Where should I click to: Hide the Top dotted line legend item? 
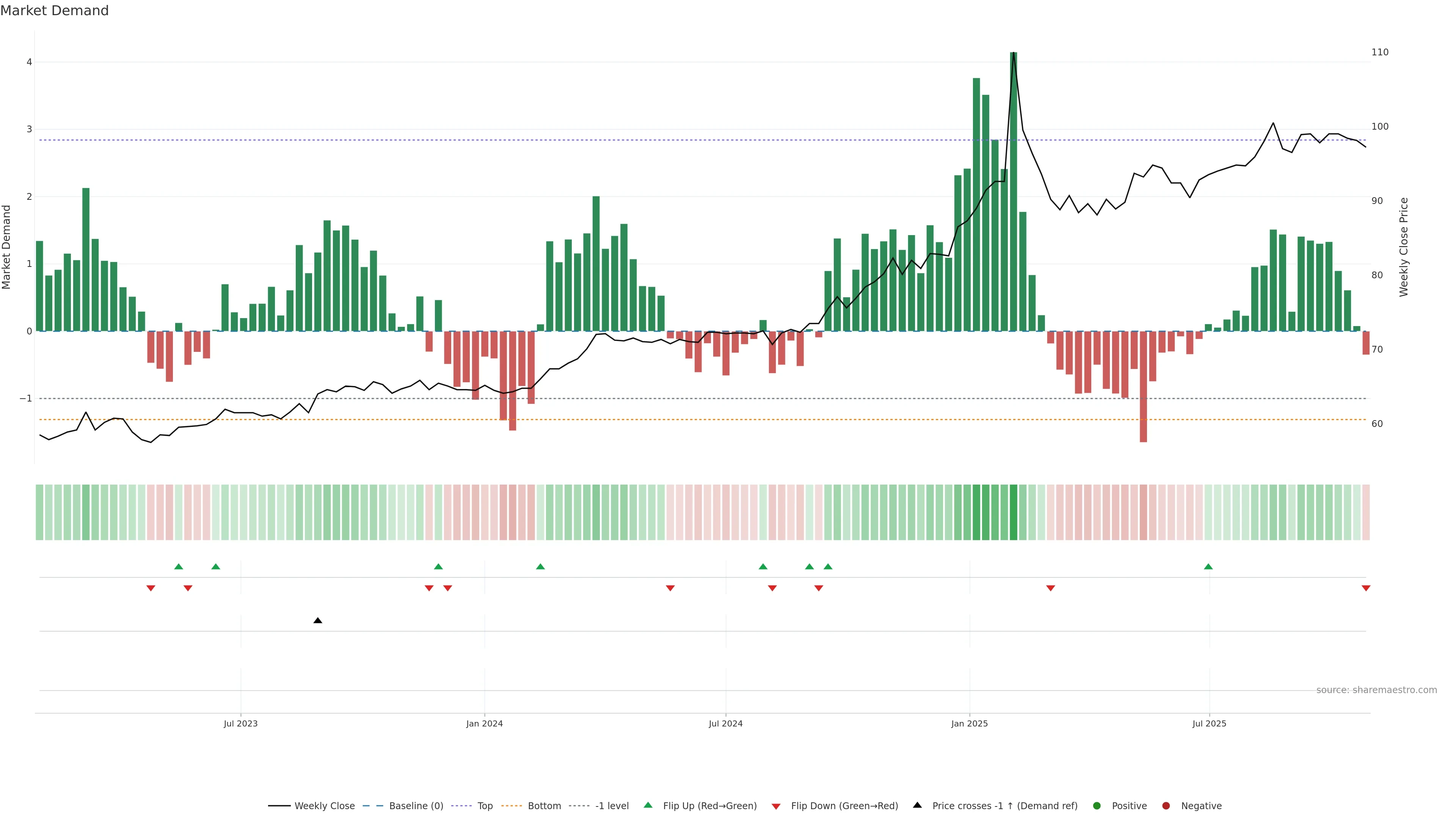coord(485,806)
